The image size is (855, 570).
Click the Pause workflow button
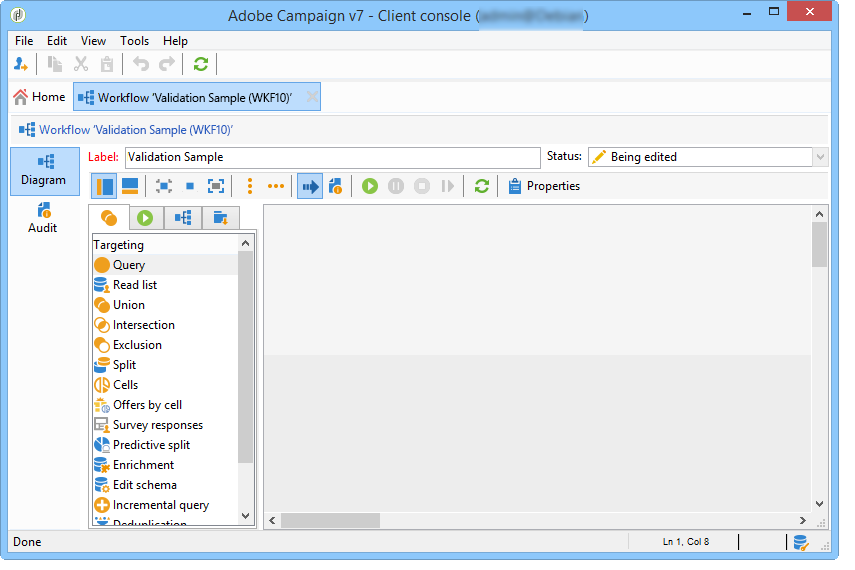pos(396,187)
